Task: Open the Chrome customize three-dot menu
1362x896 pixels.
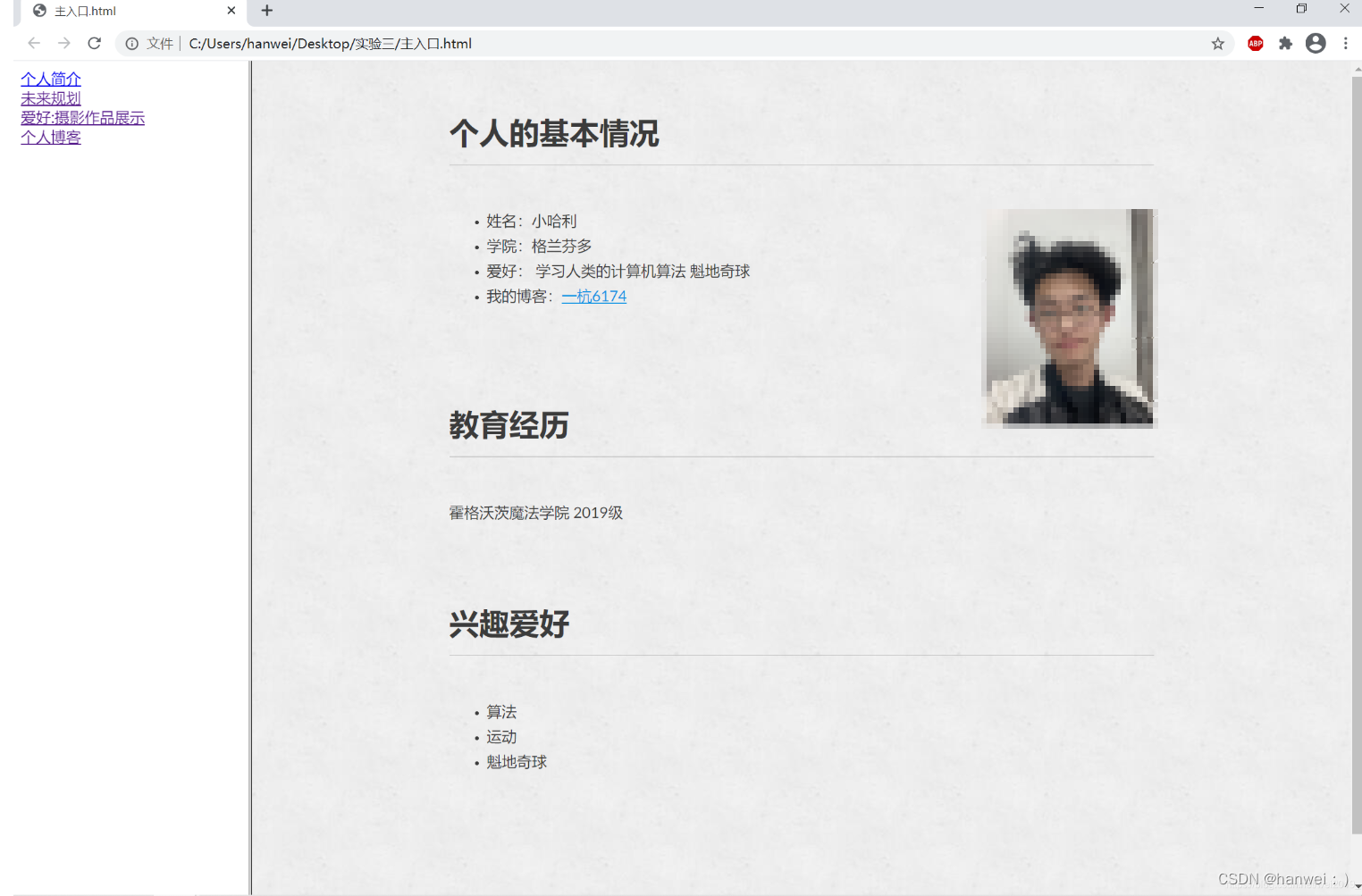Action: click(1346, 43)
